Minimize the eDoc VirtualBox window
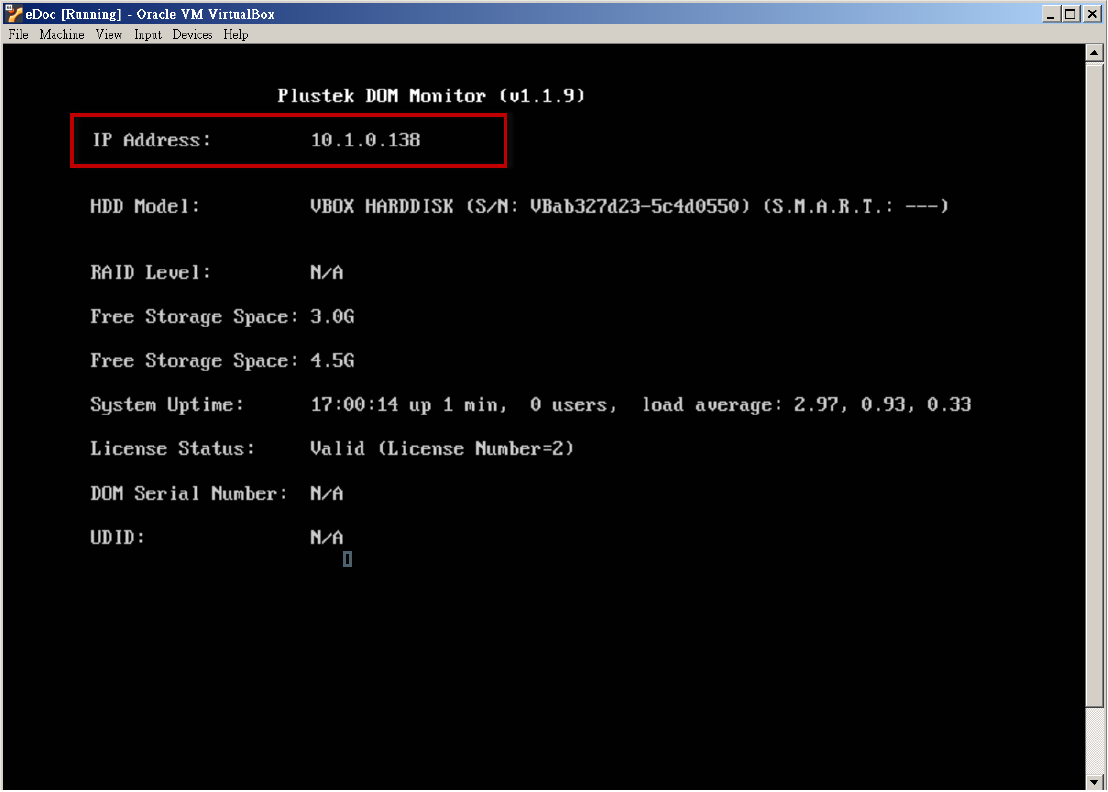This screenshot has width=1108, height=792. 1051,14
